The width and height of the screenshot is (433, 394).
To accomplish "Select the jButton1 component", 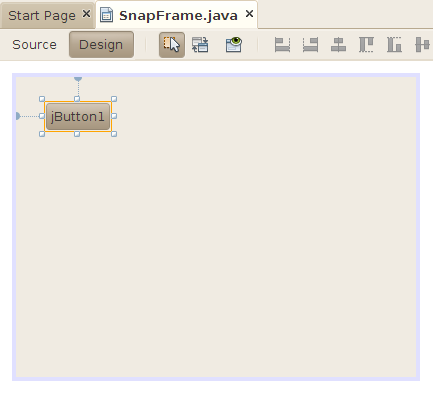I will (78, 116).
